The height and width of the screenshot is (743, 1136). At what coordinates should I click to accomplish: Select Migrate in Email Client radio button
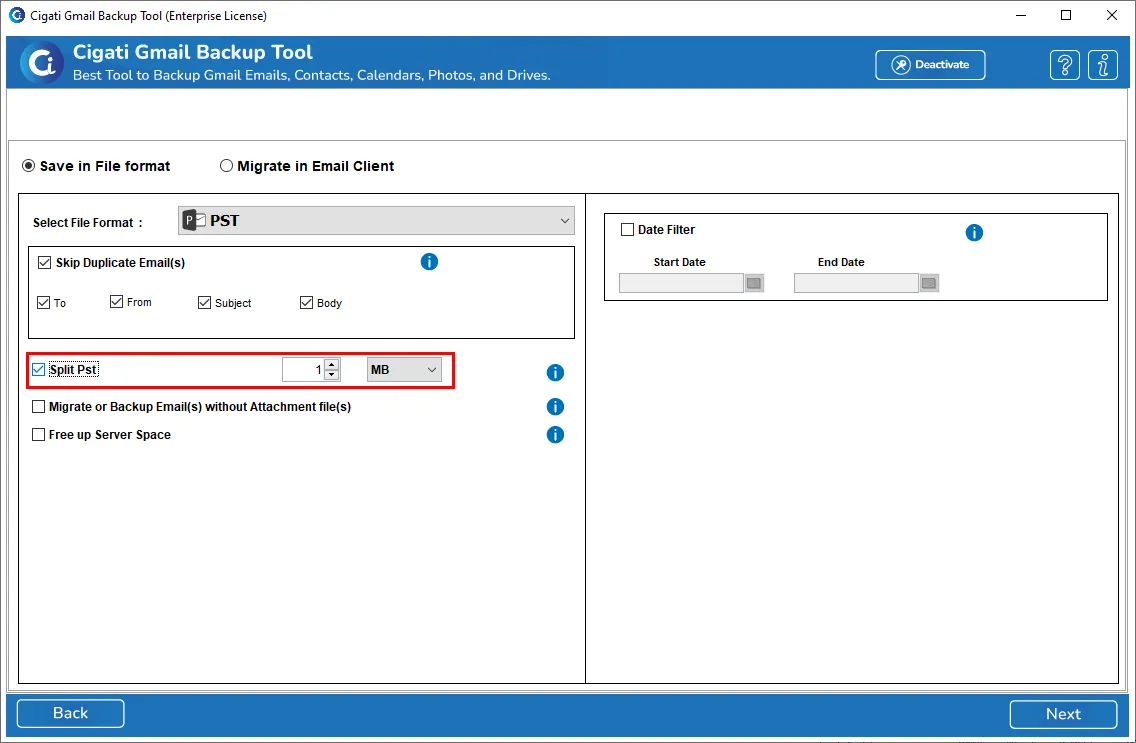click(x=226, y=166)
